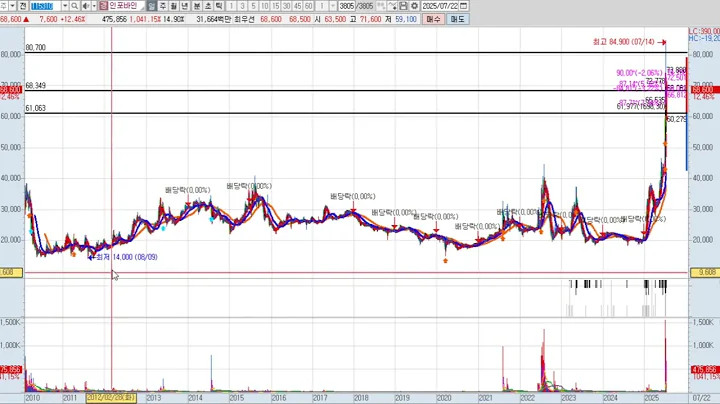This screenshot has width=720, height=404.
Task: Click the 전 button left of stock code
Action: pyautogui.click(x=23, y=6)
